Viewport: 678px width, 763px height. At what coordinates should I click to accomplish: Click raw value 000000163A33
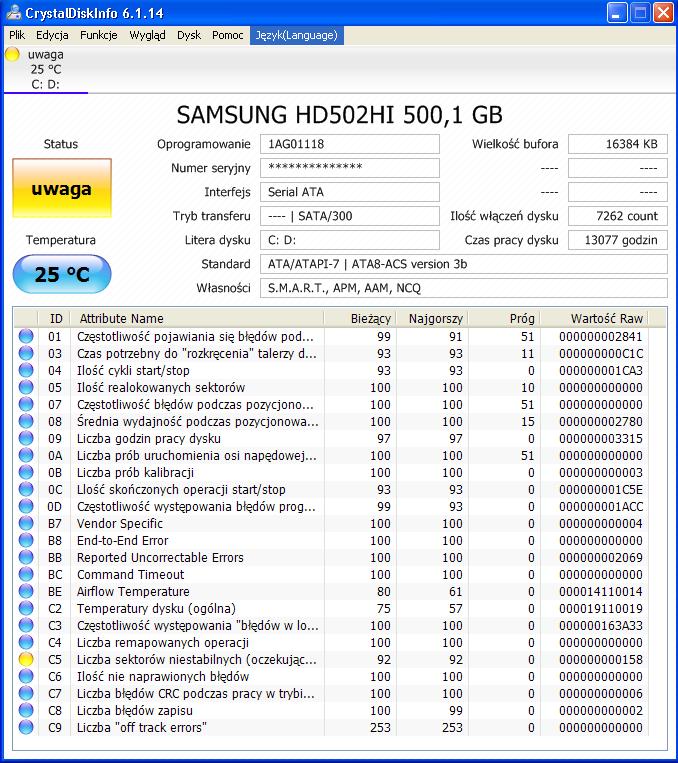point(601,625)
